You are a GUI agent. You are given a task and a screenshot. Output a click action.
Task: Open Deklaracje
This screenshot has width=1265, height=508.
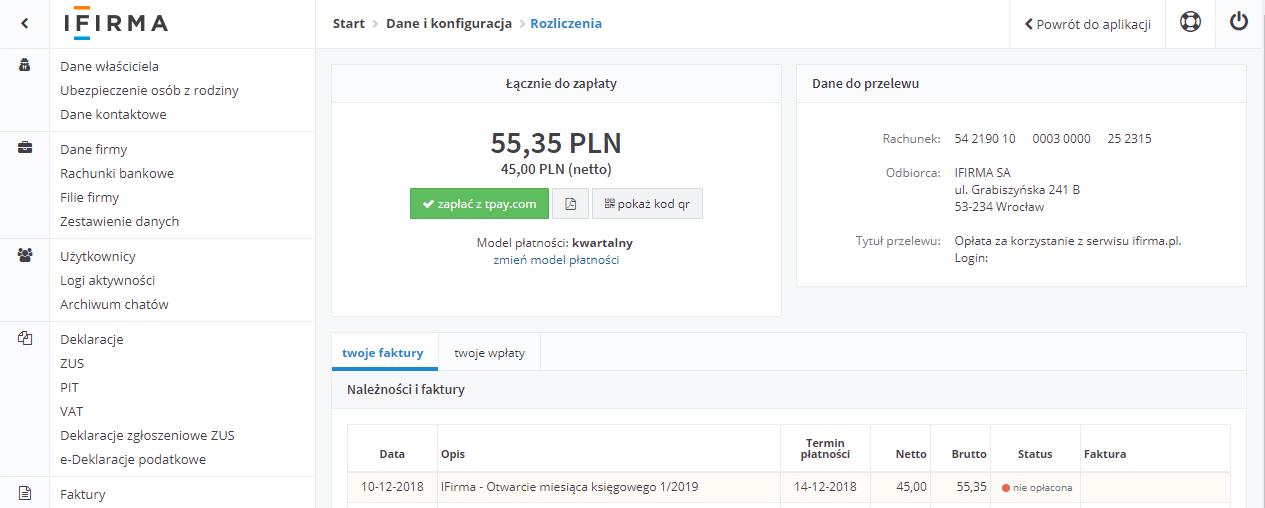pos(91,339)
